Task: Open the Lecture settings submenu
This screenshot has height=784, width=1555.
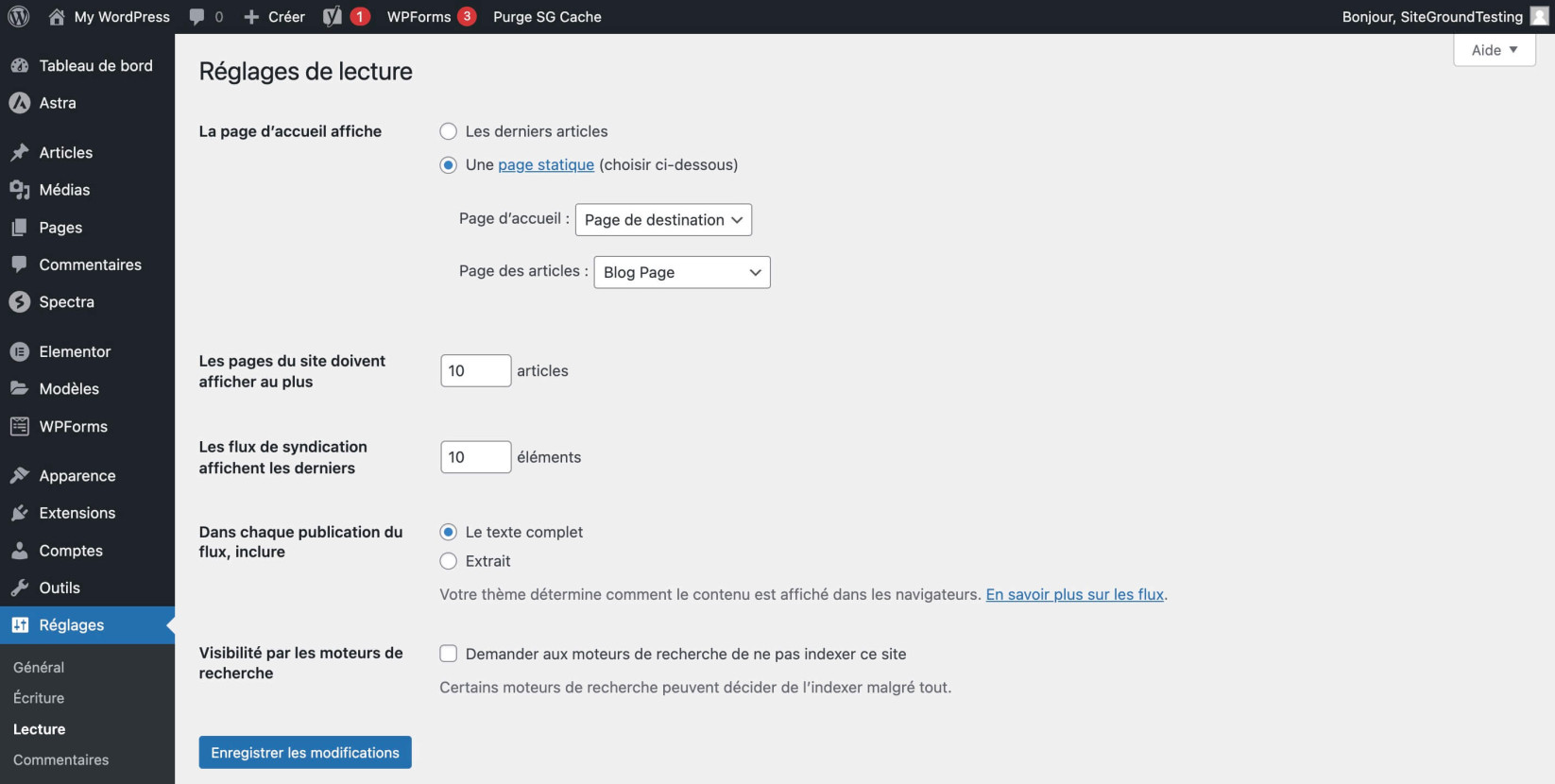Action: click(x=40, y=729)
